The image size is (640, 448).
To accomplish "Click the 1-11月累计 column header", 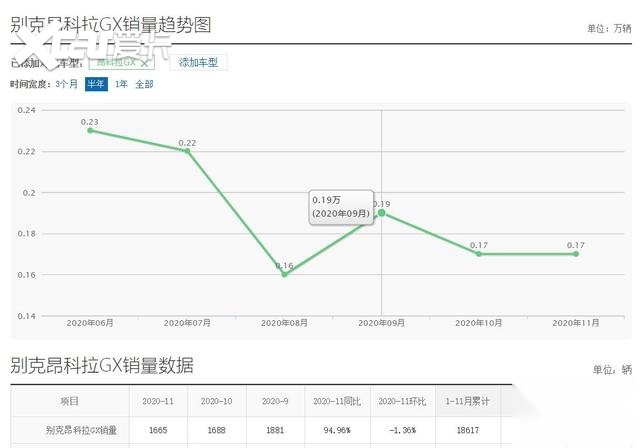I will pos(464,401).
